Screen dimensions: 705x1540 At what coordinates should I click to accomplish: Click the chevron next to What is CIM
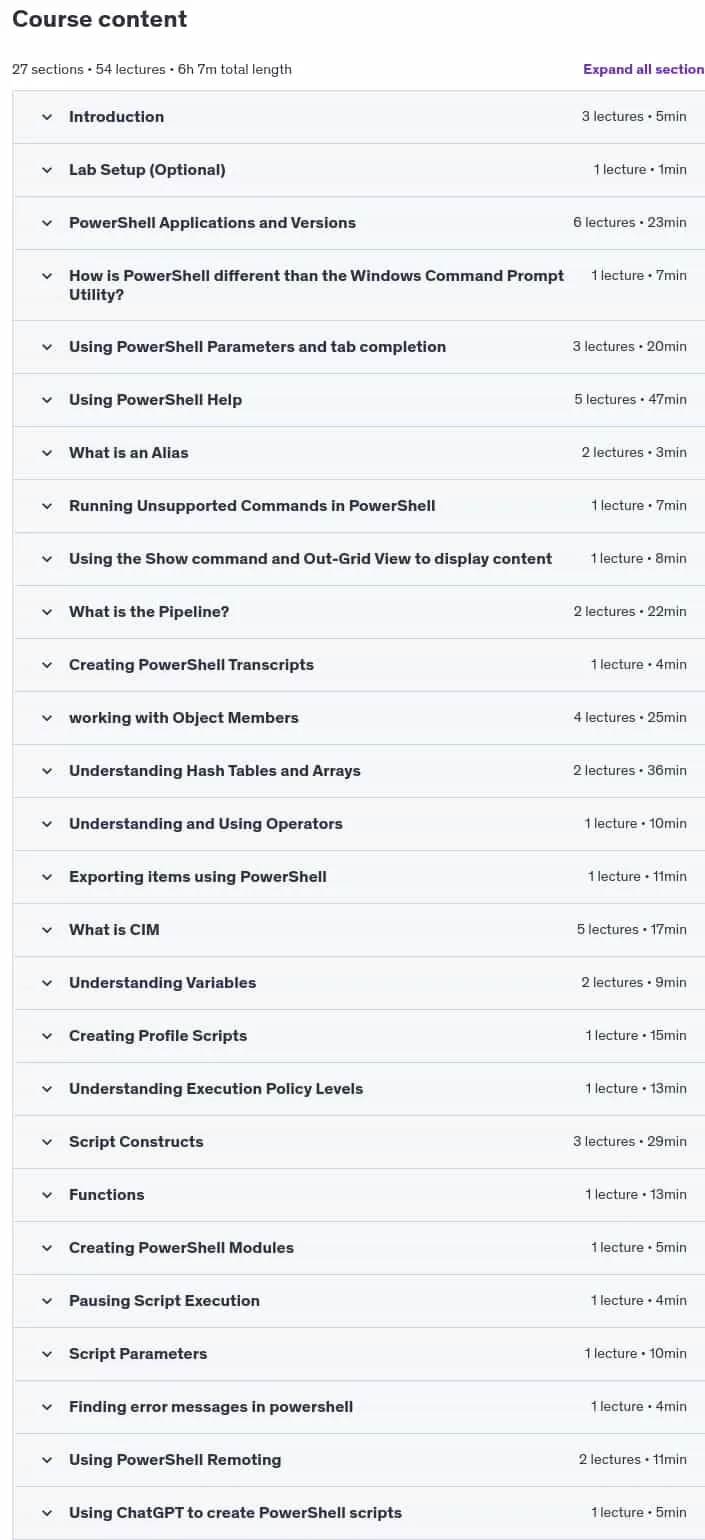(x=47, y=930)
